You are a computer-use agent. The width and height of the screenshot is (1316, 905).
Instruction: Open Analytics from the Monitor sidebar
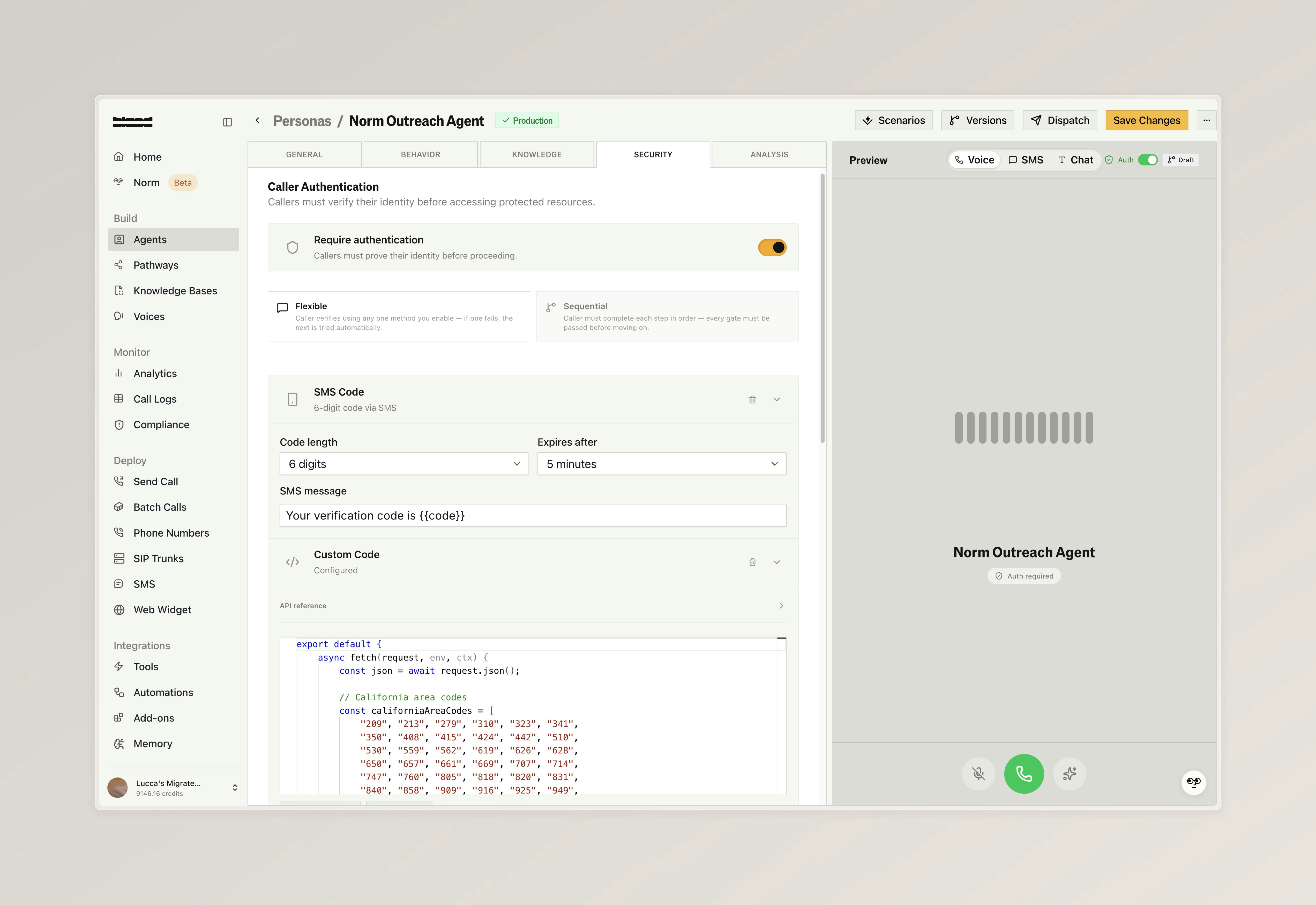154,373
